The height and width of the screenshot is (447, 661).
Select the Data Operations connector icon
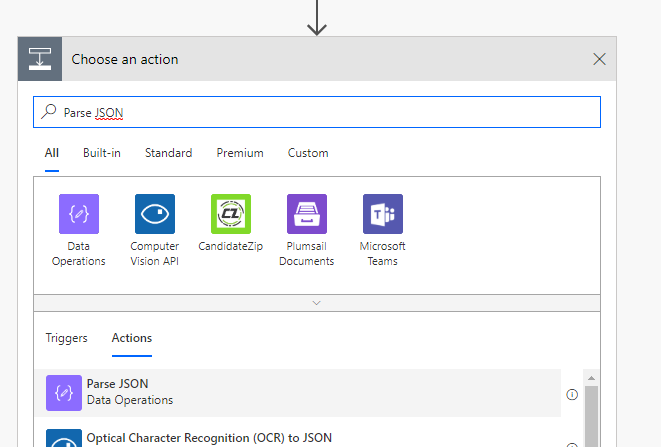coord(79,214)
